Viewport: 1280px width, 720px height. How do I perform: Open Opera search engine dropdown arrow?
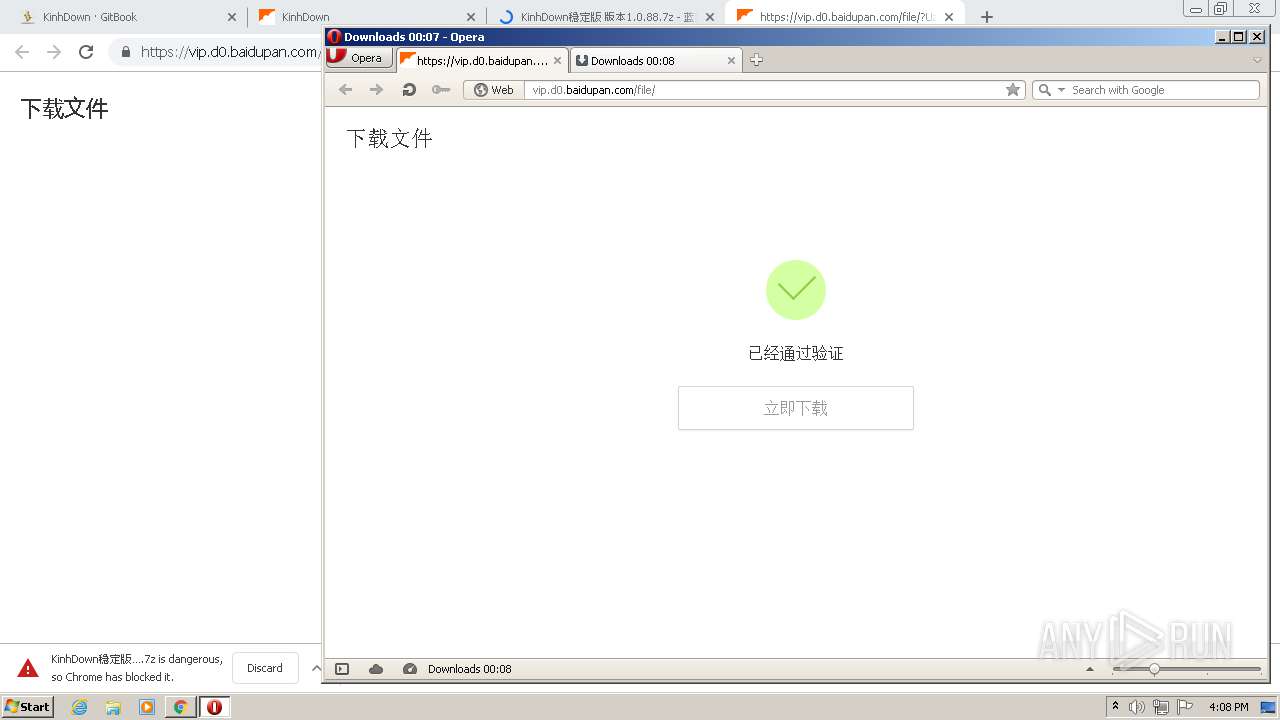point(1061,90)
